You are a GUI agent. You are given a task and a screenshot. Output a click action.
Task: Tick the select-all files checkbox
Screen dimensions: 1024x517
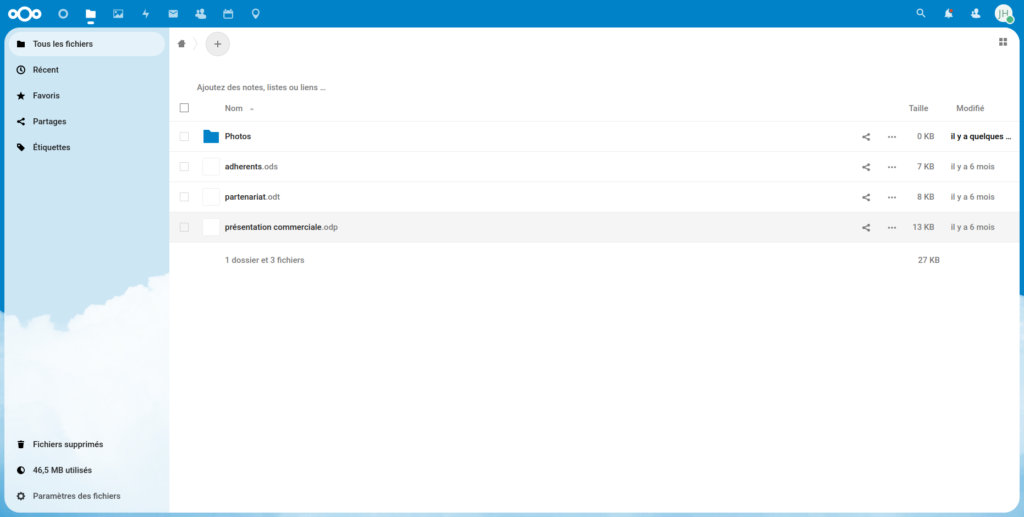[x=184, y=108]
